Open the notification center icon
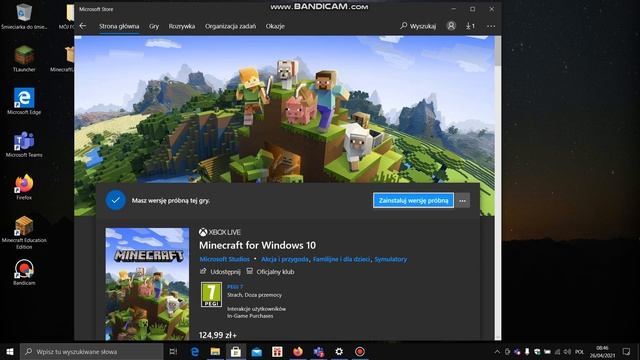640x360 pixels. (x=627, y=351)
